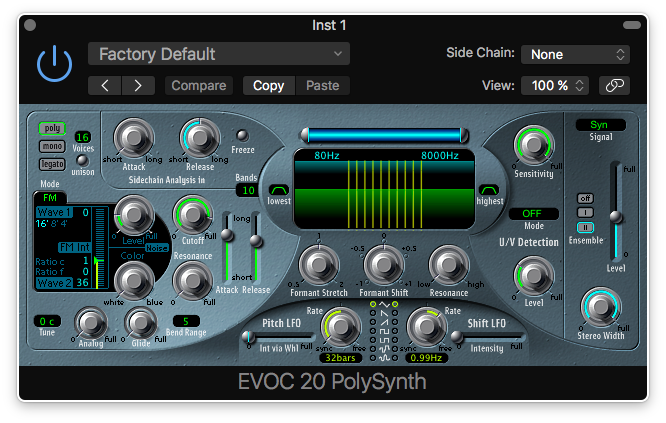
Task: Click the highest band filter shape icon
Action: (489, 189)
